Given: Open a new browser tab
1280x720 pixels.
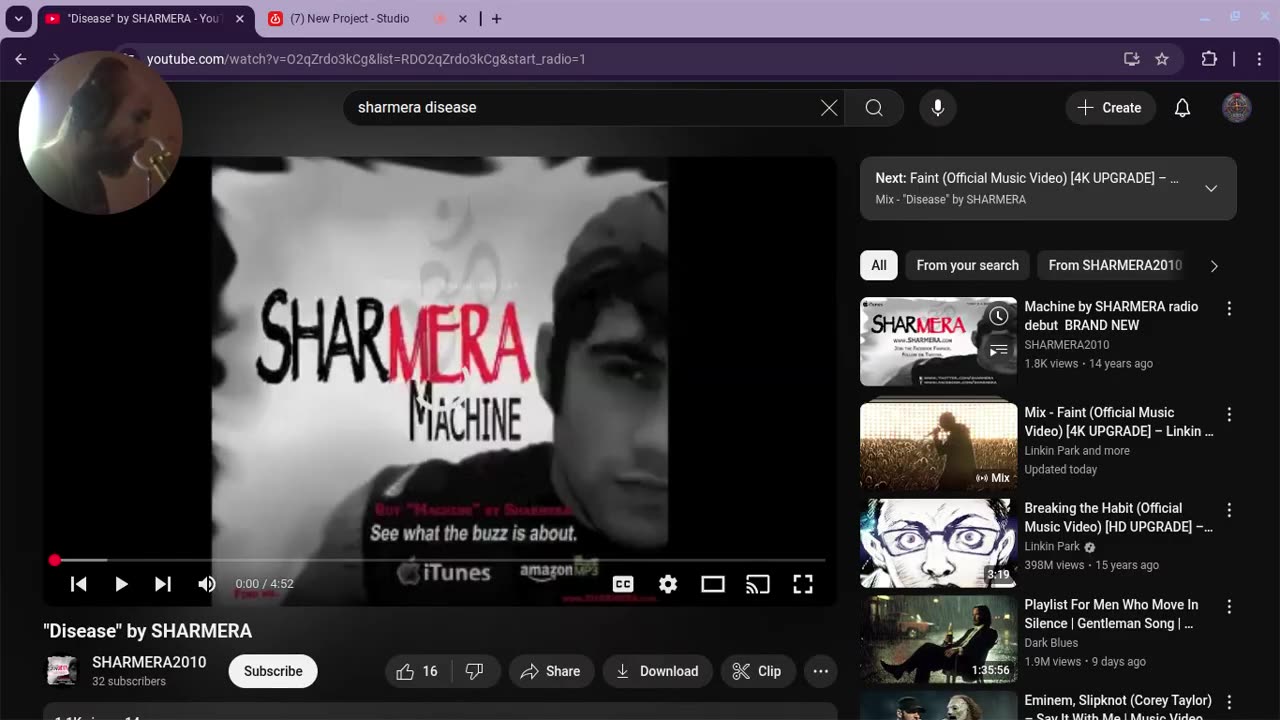Looking at the screenshot, I should 497,18.
